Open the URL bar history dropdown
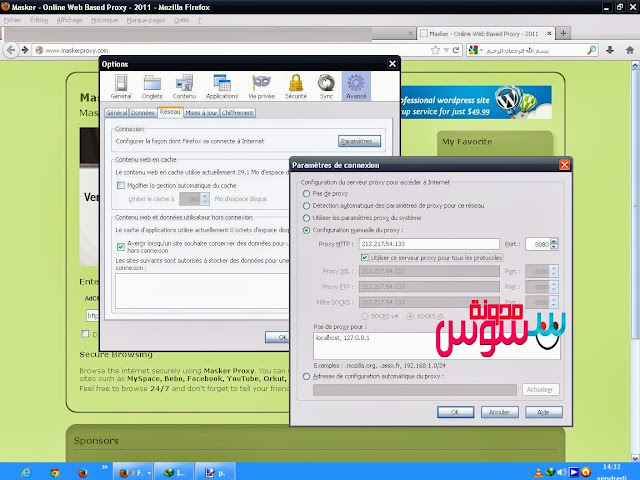This screenshot has width=640, height=480. [x=446, y=50]
